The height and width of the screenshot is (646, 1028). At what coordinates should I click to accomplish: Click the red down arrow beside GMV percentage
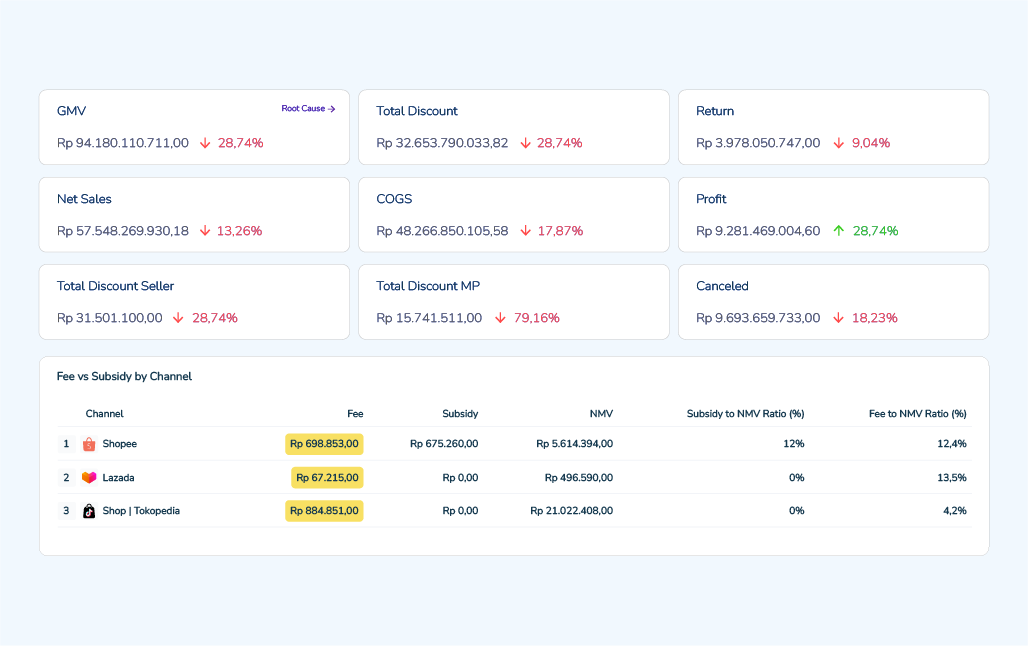point(205,143)
